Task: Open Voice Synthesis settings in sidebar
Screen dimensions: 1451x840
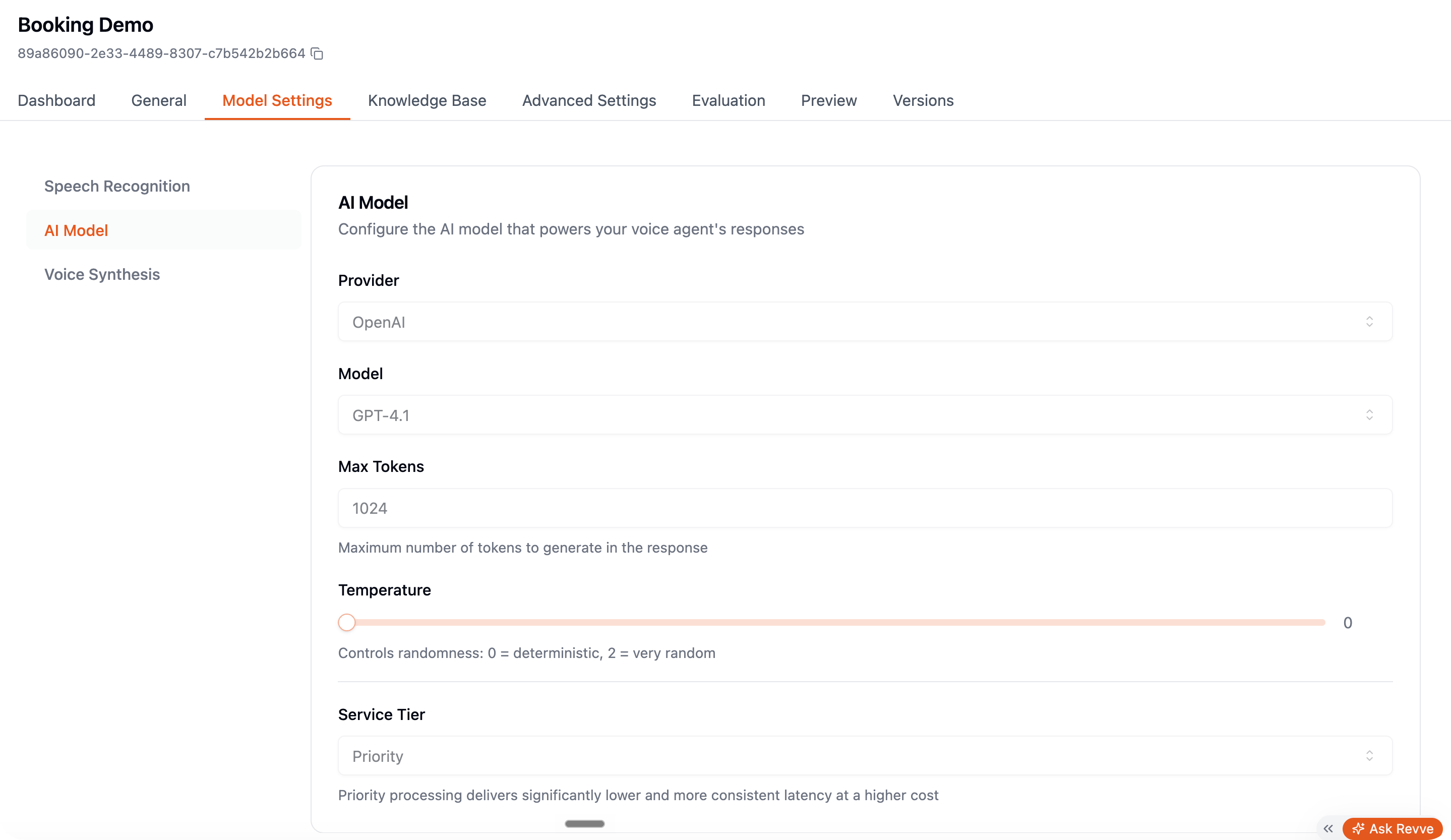Action: click(x=163, y=274)
